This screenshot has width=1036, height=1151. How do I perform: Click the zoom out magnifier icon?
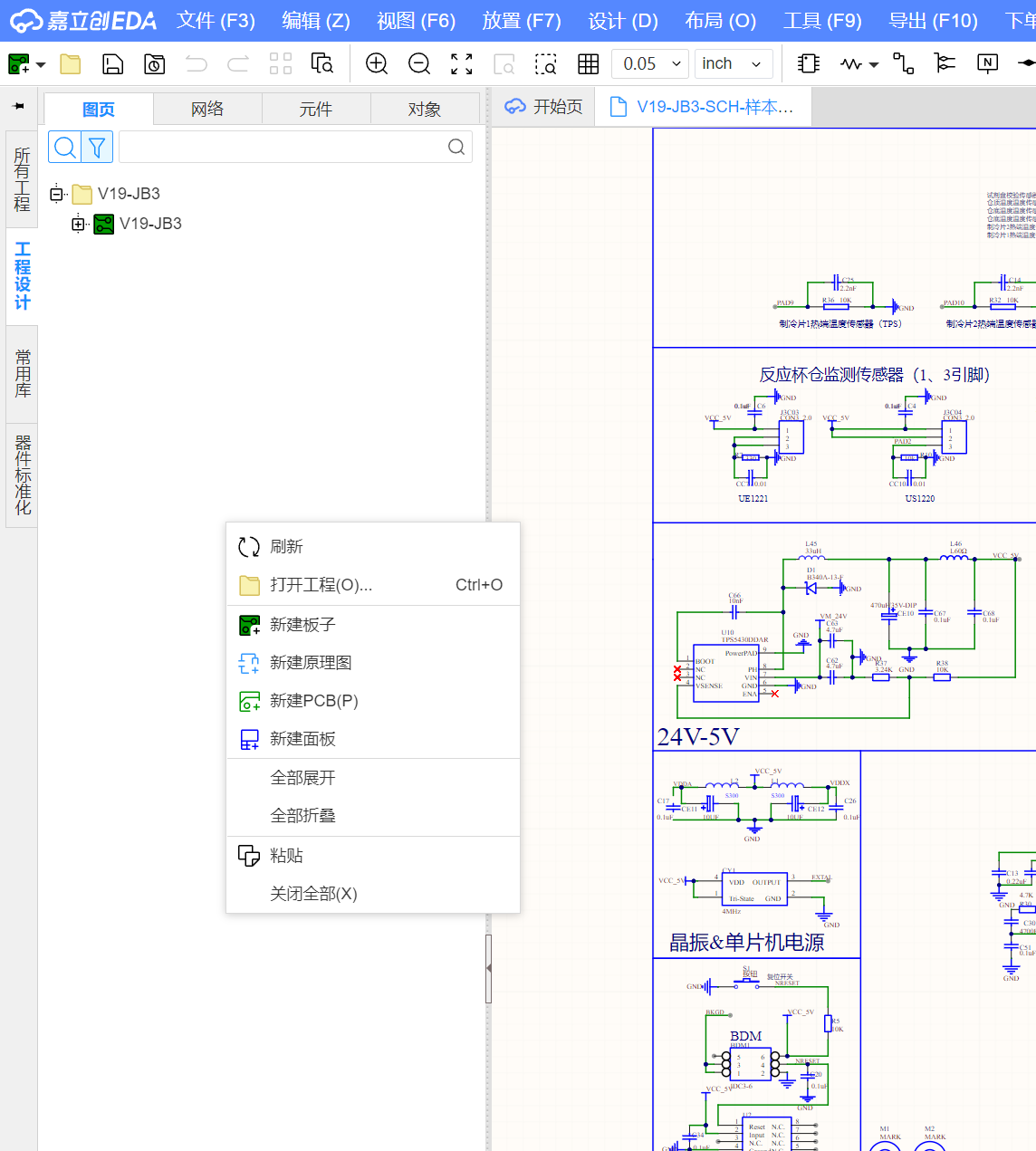419,63
